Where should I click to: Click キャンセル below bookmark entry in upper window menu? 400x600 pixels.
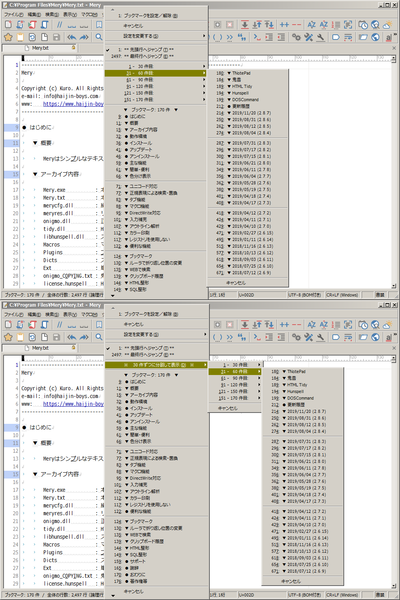[157, 26]
